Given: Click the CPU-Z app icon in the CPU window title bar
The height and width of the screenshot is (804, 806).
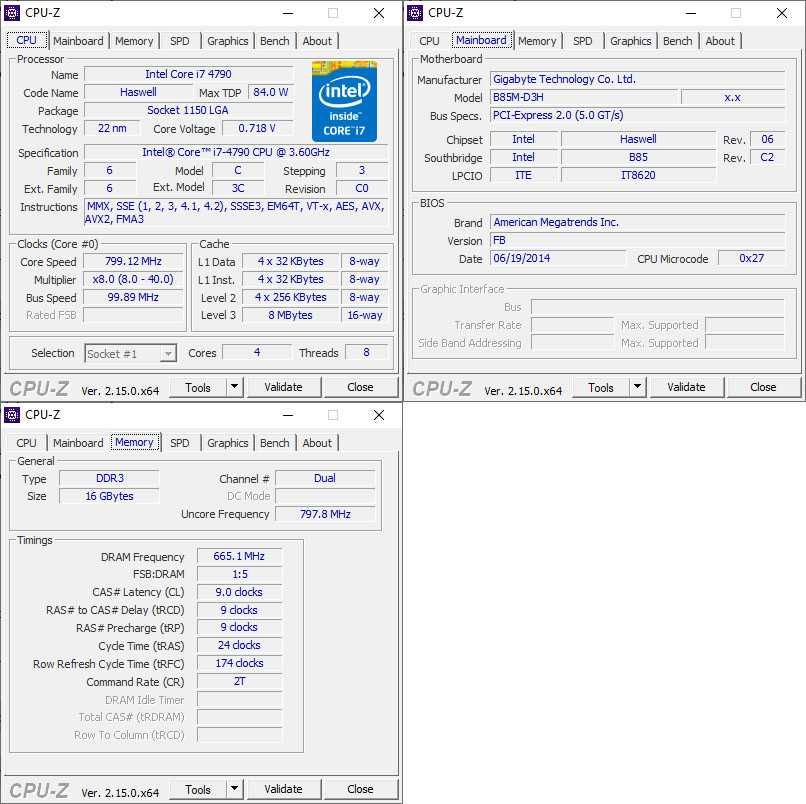Looking at the screenshot, I should 12,13.
